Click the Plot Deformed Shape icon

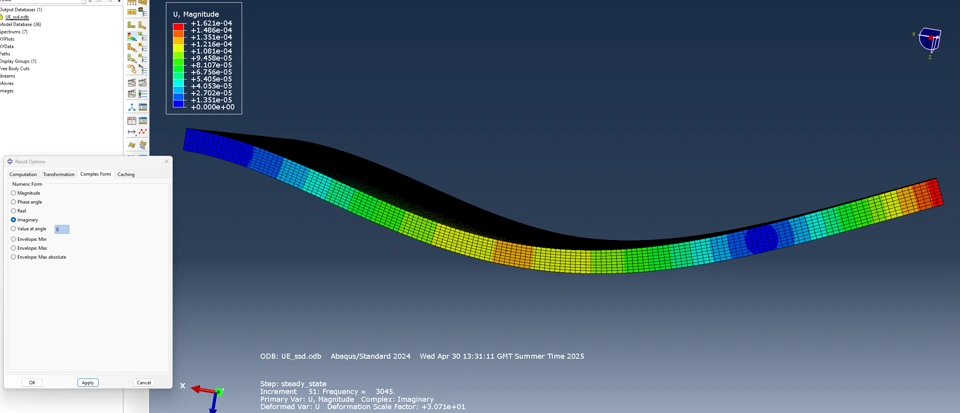click(x=143, y=24)
